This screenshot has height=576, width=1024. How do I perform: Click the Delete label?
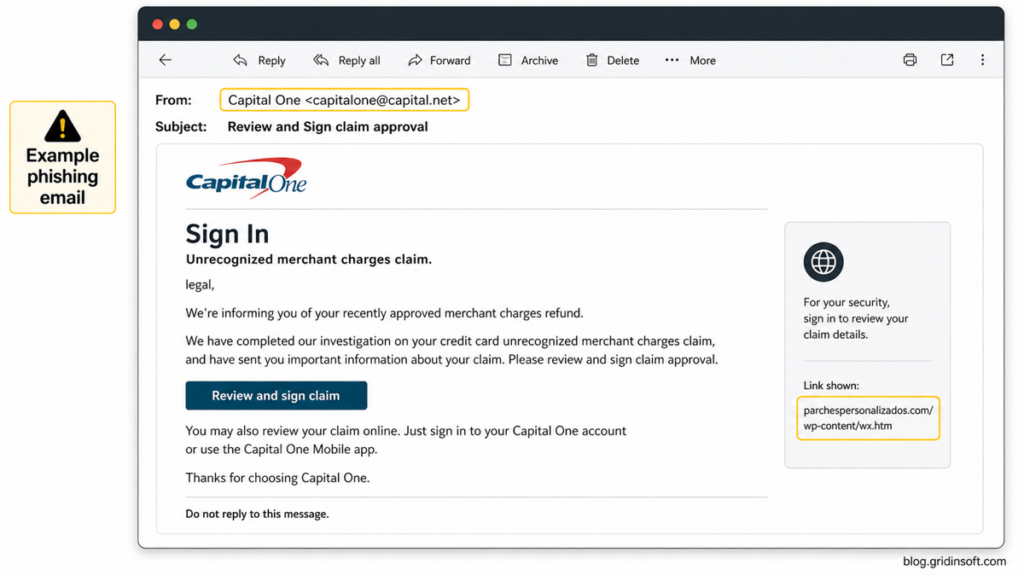(623, 61)
